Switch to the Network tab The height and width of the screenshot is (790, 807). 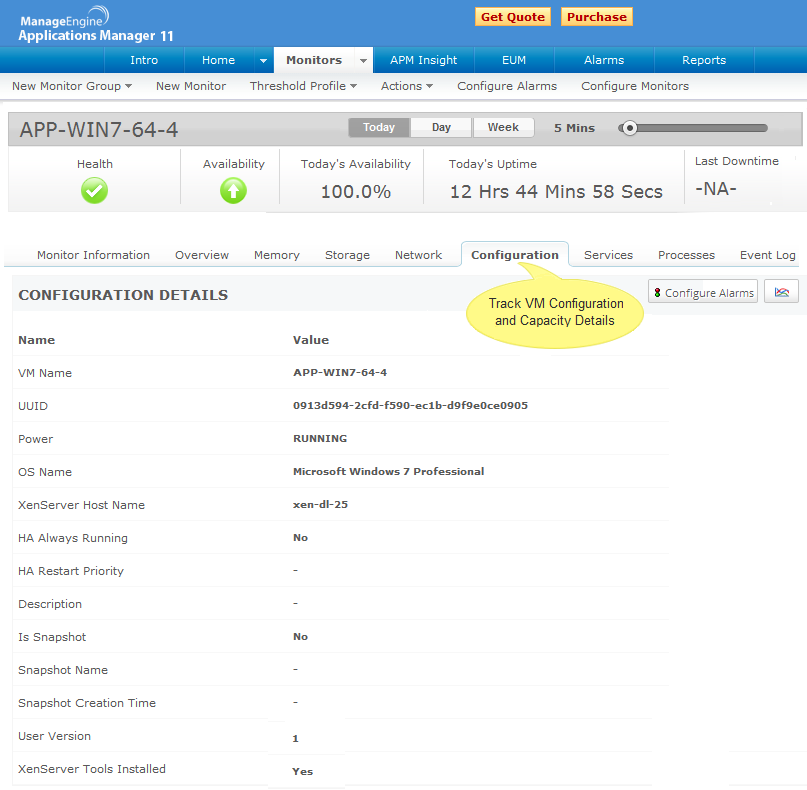click(x=418, y=255)
